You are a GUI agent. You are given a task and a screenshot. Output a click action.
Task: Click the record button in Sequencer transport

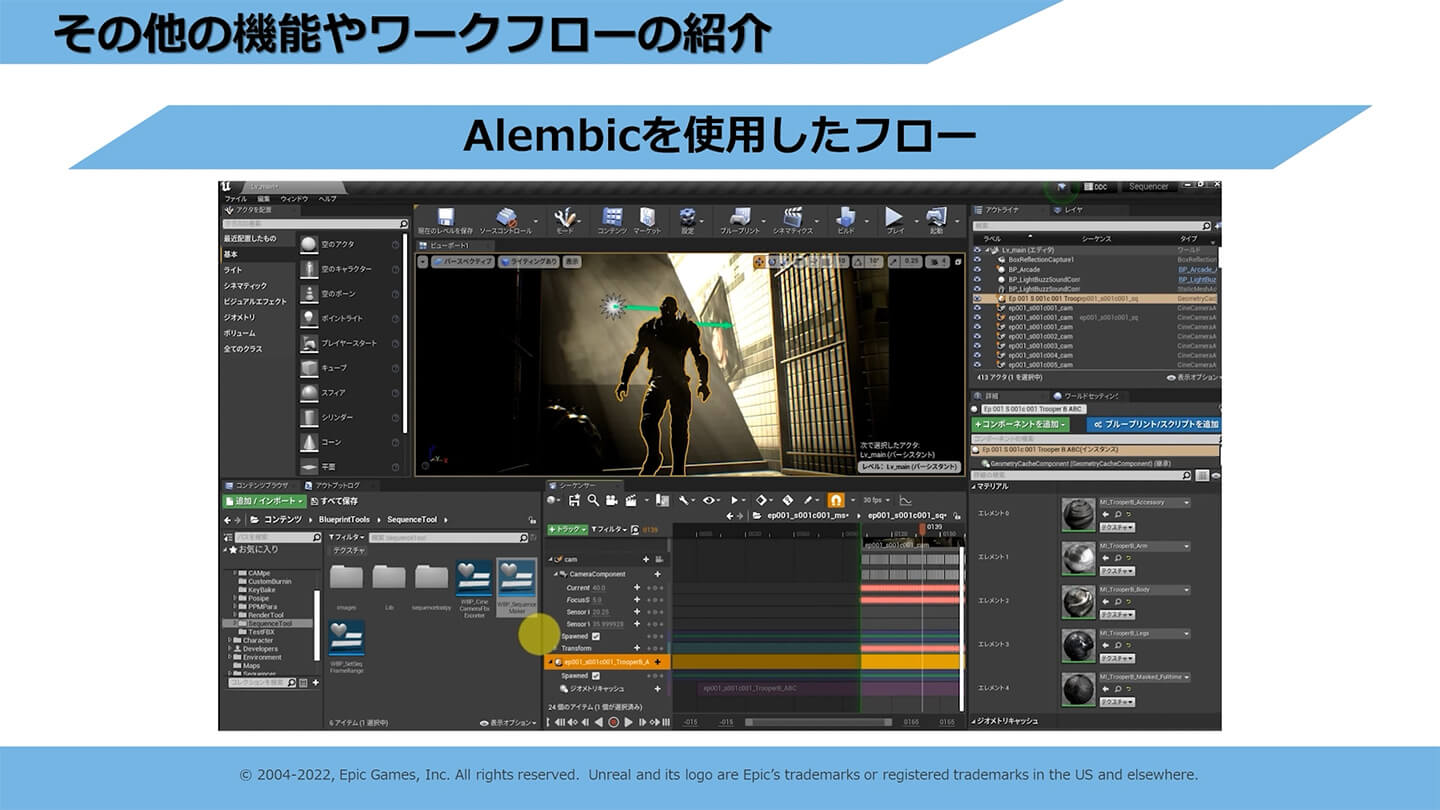pyautogui.click(x=614, y=722)
